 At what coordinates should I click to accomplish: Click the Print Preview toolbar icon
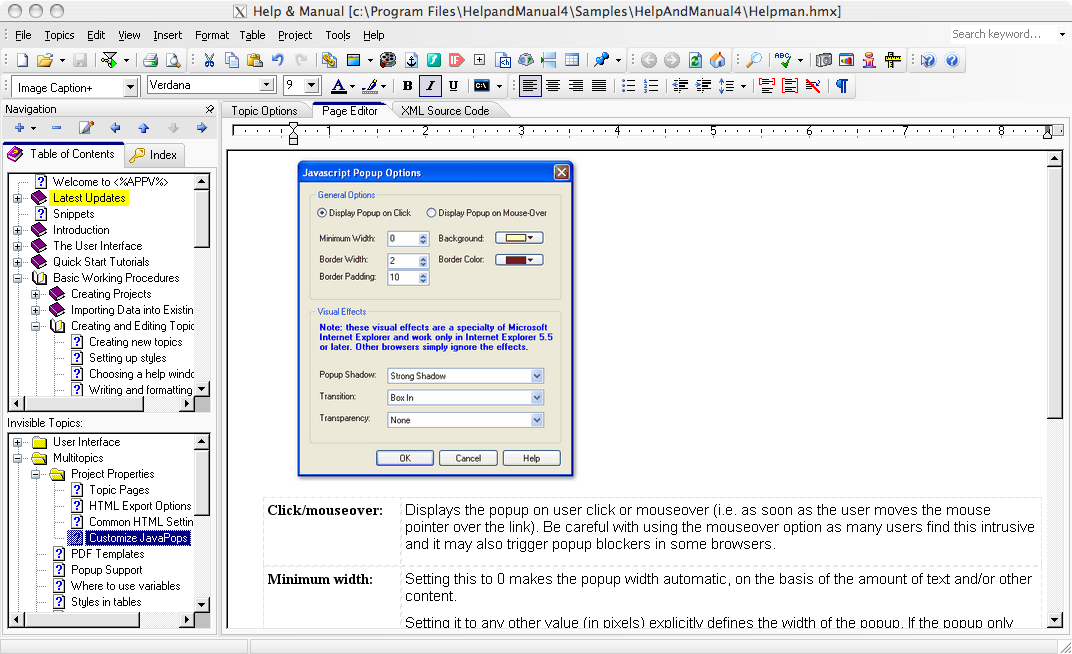pos(172,59)
